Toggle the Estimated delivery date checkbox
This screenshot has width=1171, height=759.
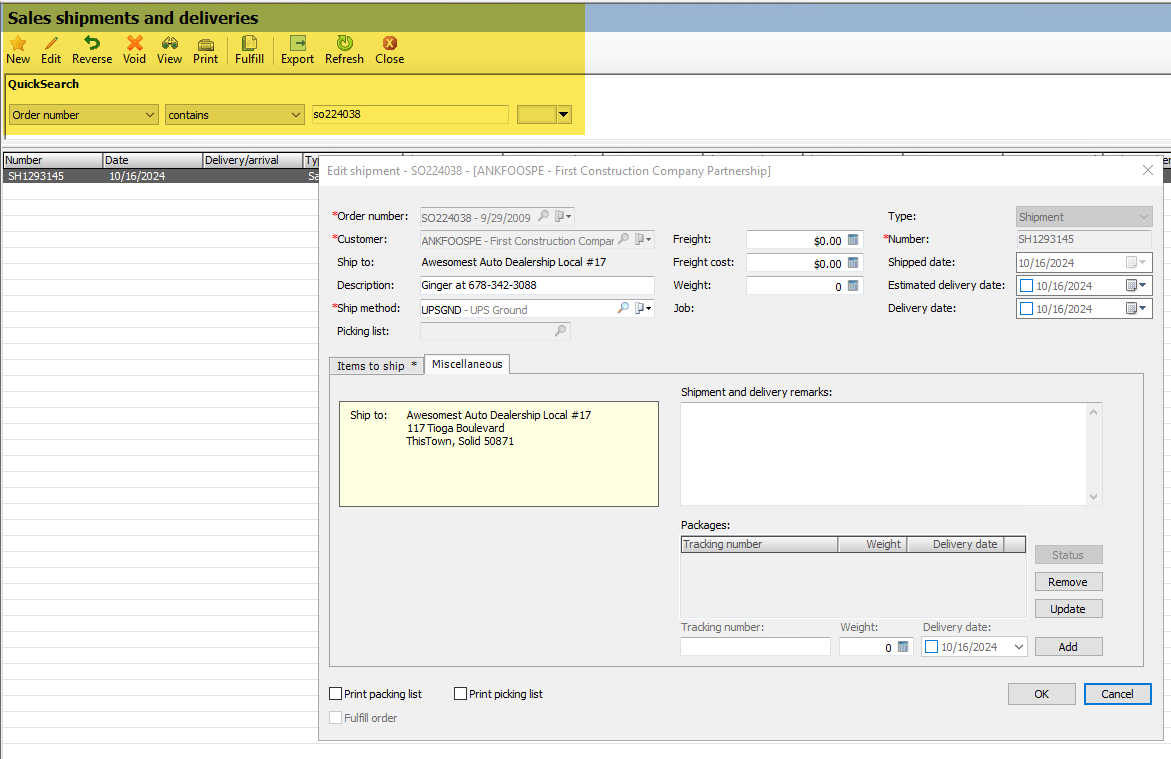(x=1026, y=285)
